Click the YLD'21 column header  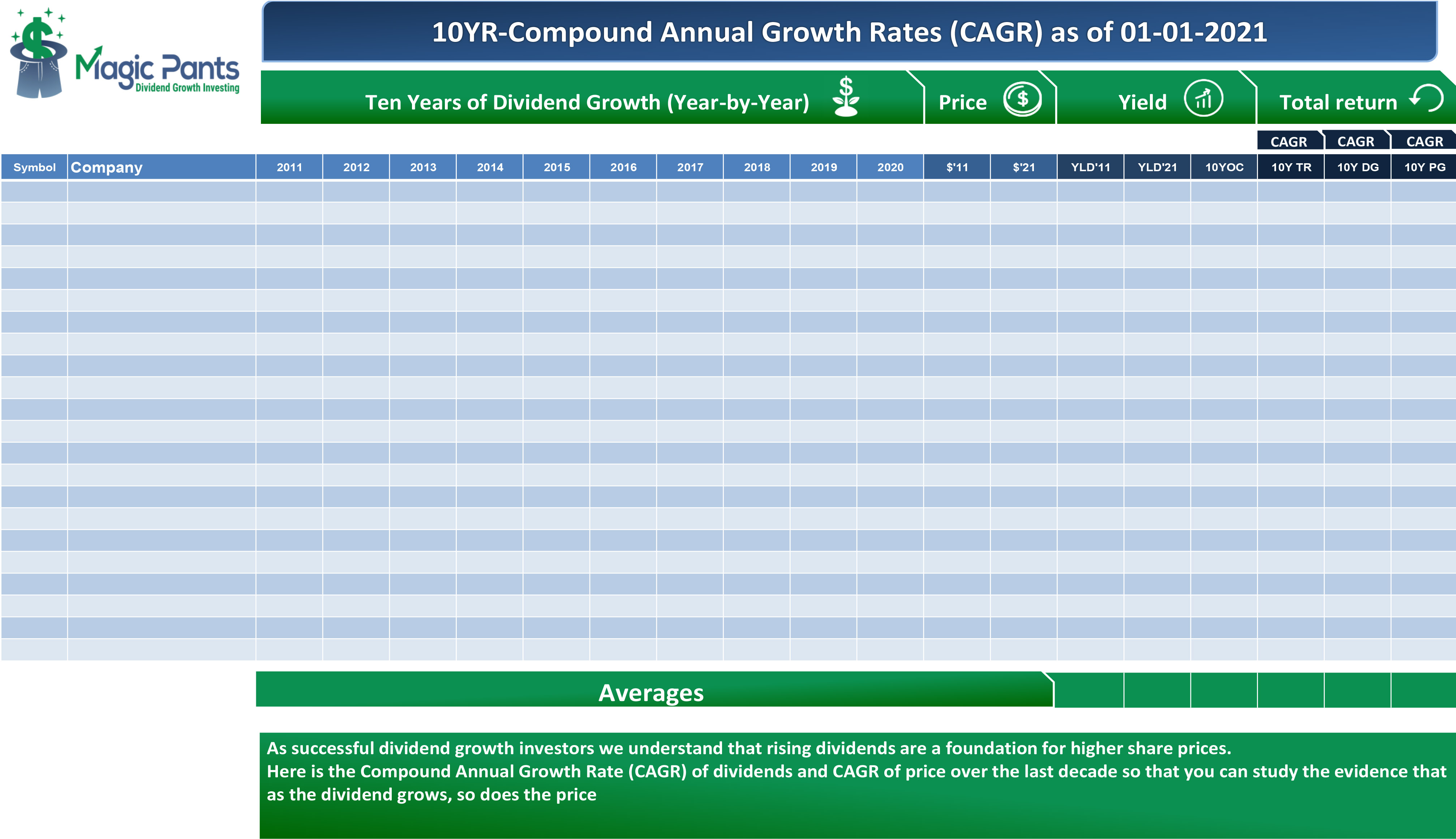click(x=1157, y=167)
